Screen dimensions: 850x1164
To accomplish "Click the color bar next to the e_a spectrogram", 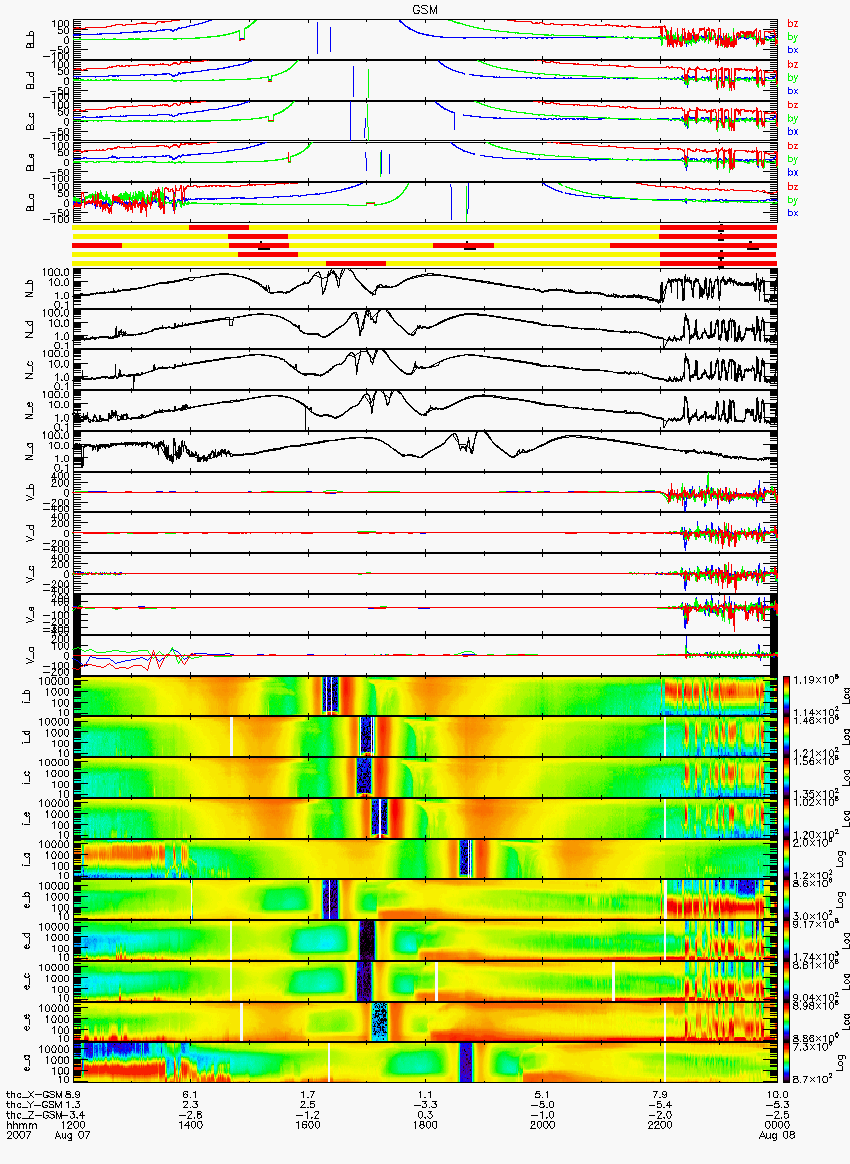I will click(785, 1064).
